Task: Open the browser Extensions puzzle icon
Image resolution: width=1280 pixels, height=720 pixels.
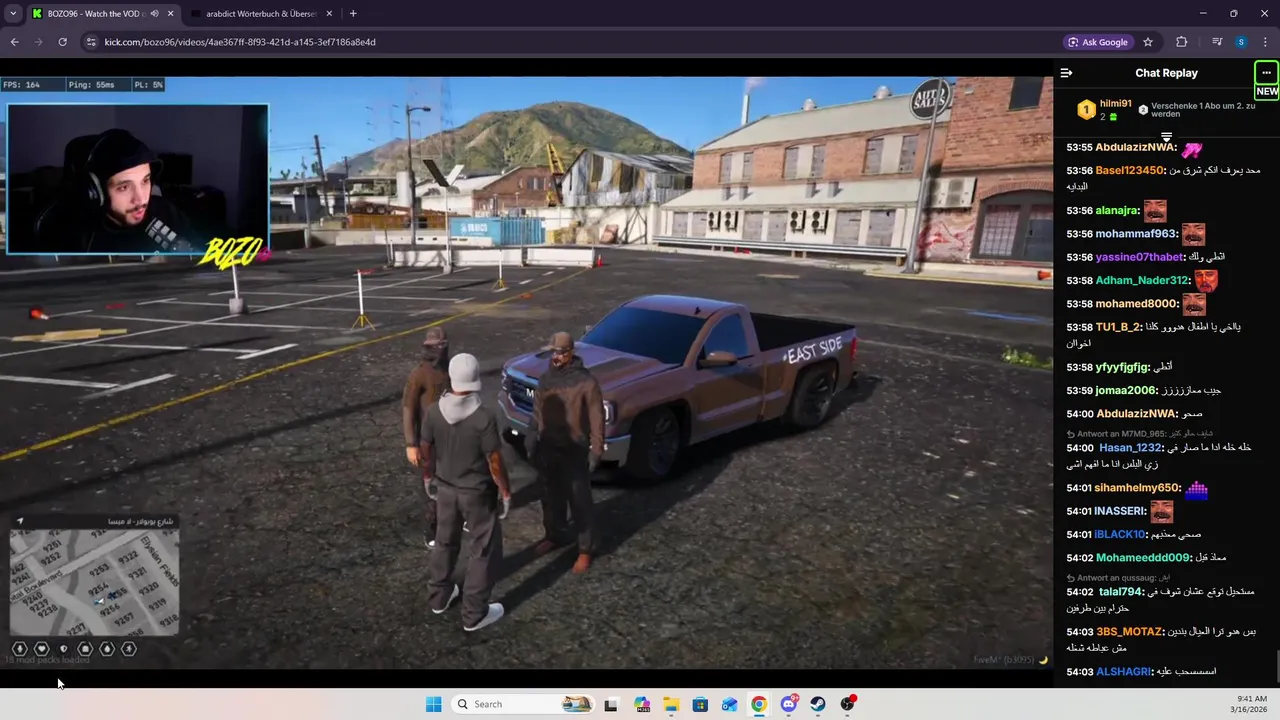Action: [x=1181, y=42]
